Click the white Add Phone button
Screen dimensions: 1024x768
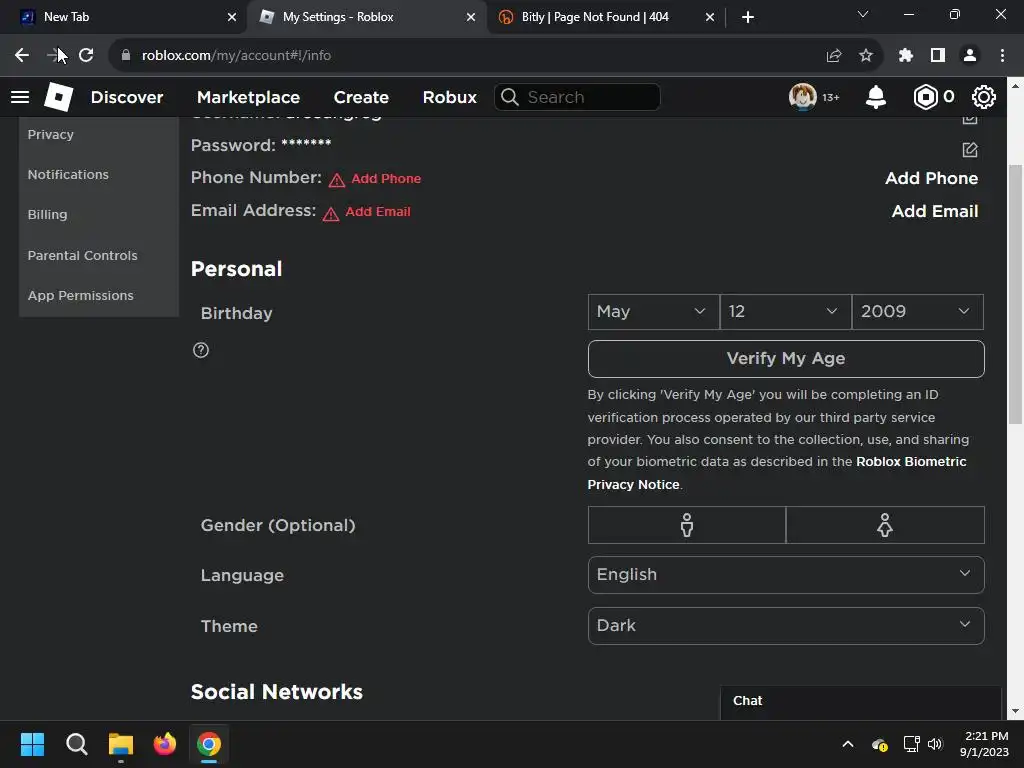931,178
